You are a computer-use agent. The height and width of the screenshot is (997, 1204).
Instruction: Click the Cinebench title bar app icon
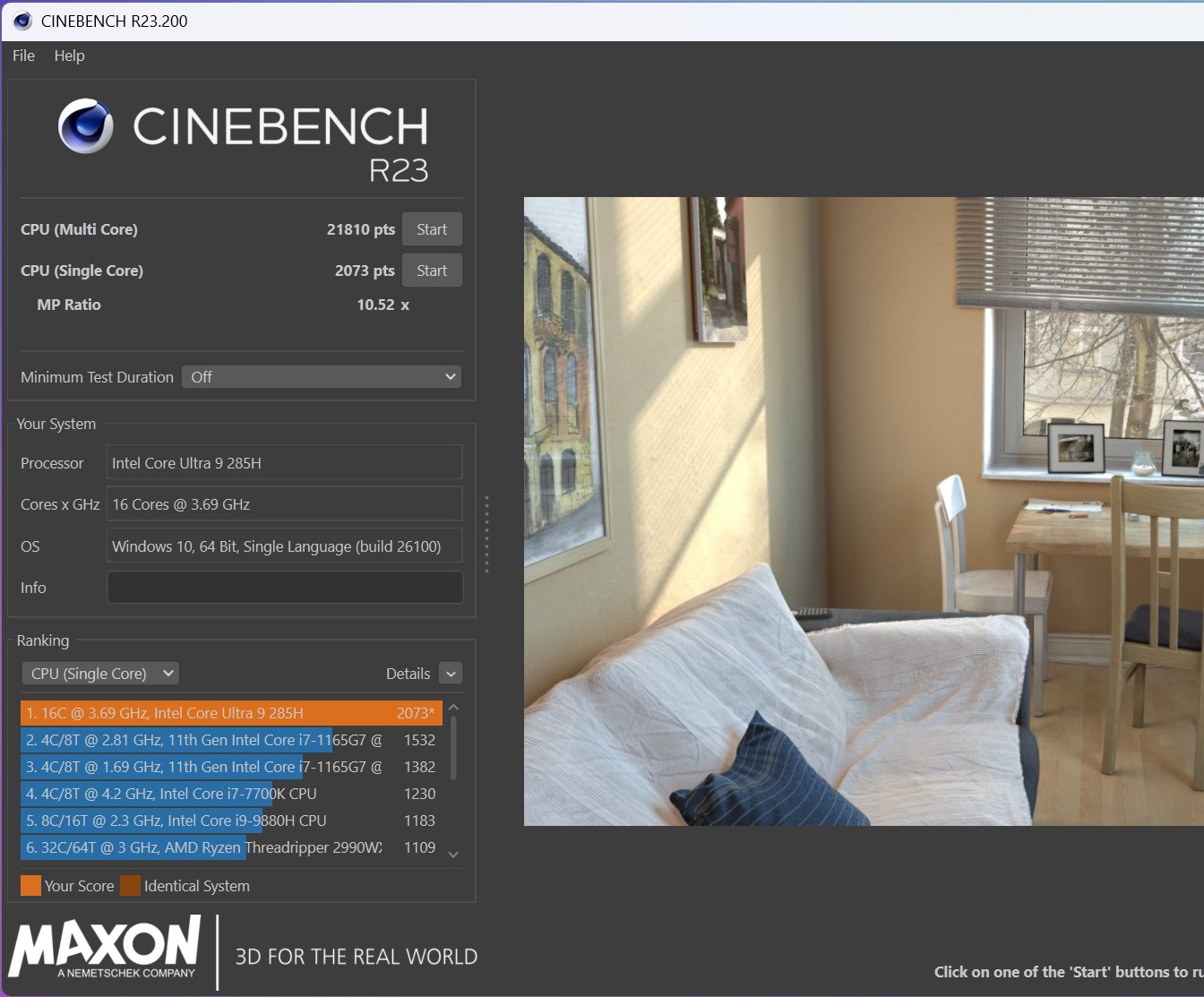[22, 21]
